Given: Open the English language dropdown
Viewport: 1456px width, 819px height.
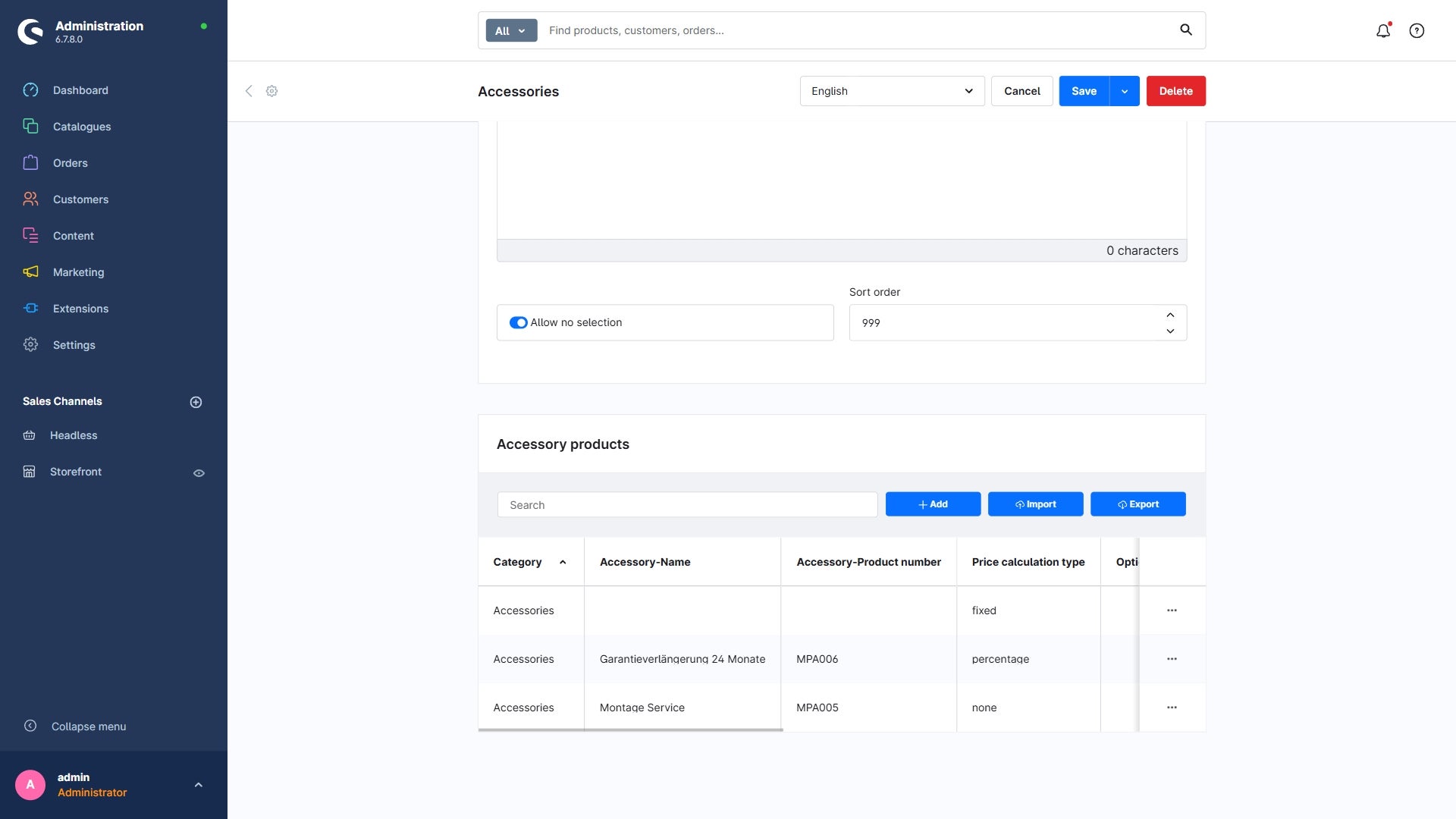Looking at the screenshot, I should pos(892,91).
